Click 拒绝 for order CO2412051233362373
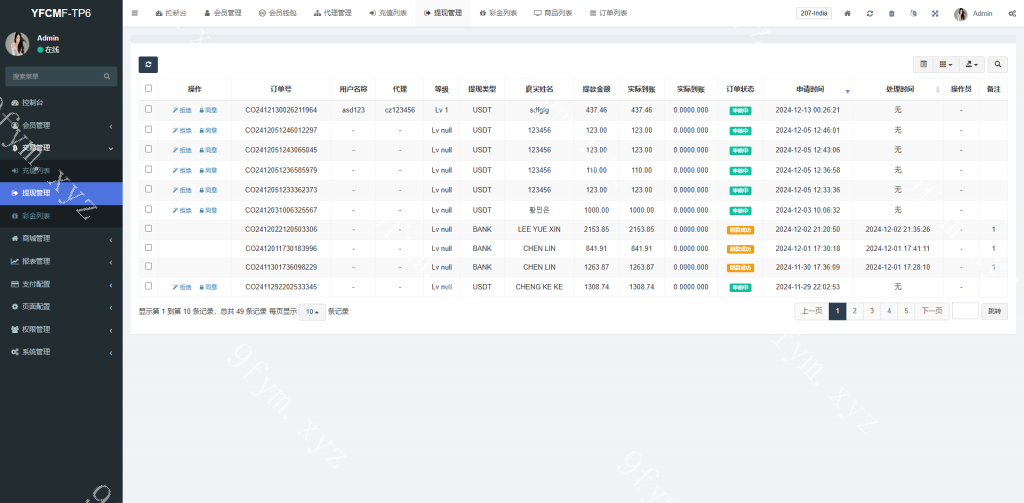Viewport: 1024px width, 503px height. (182, 190)
